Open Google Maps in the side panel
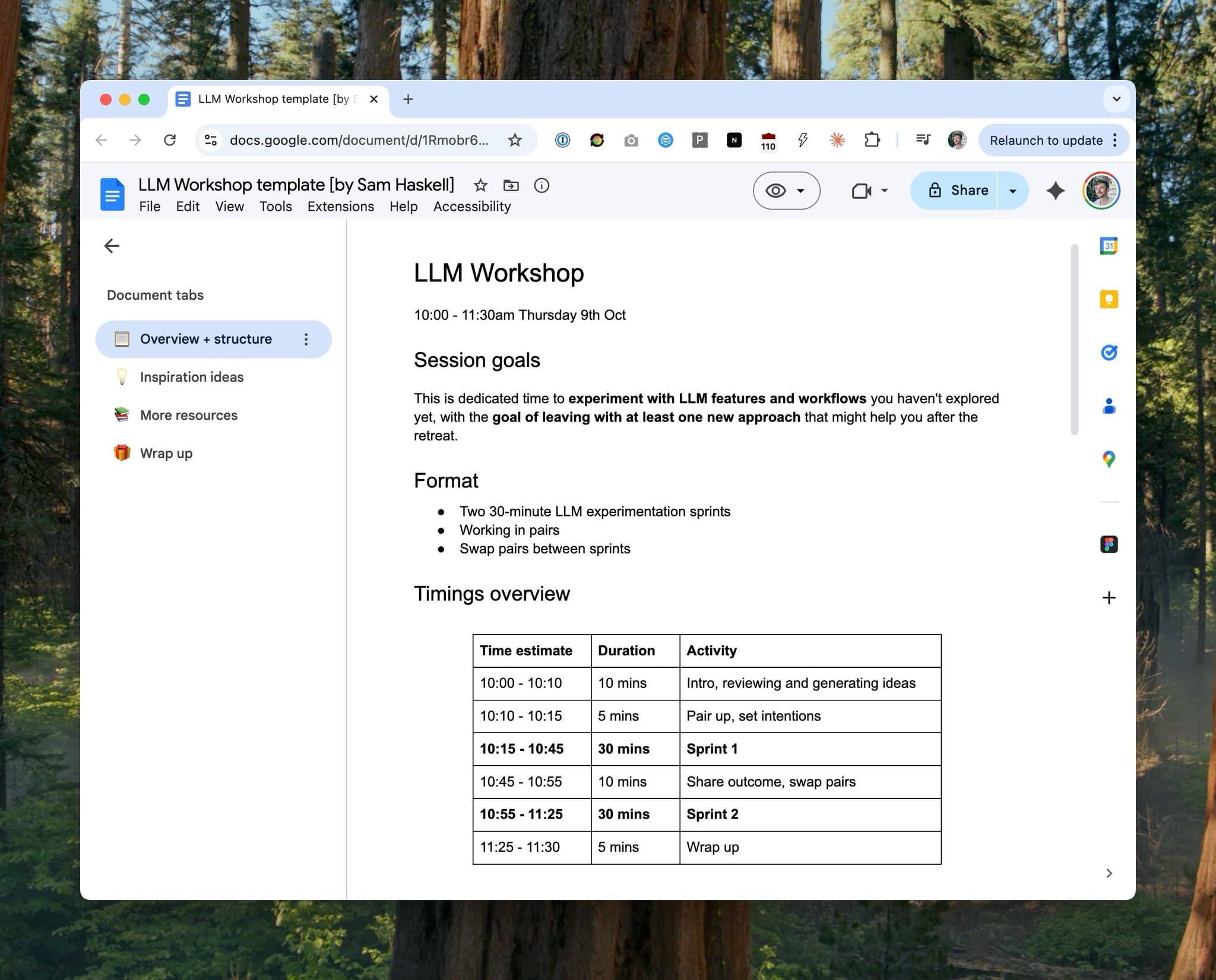This screenshot has width=1216, height=980. point(1109,459)
